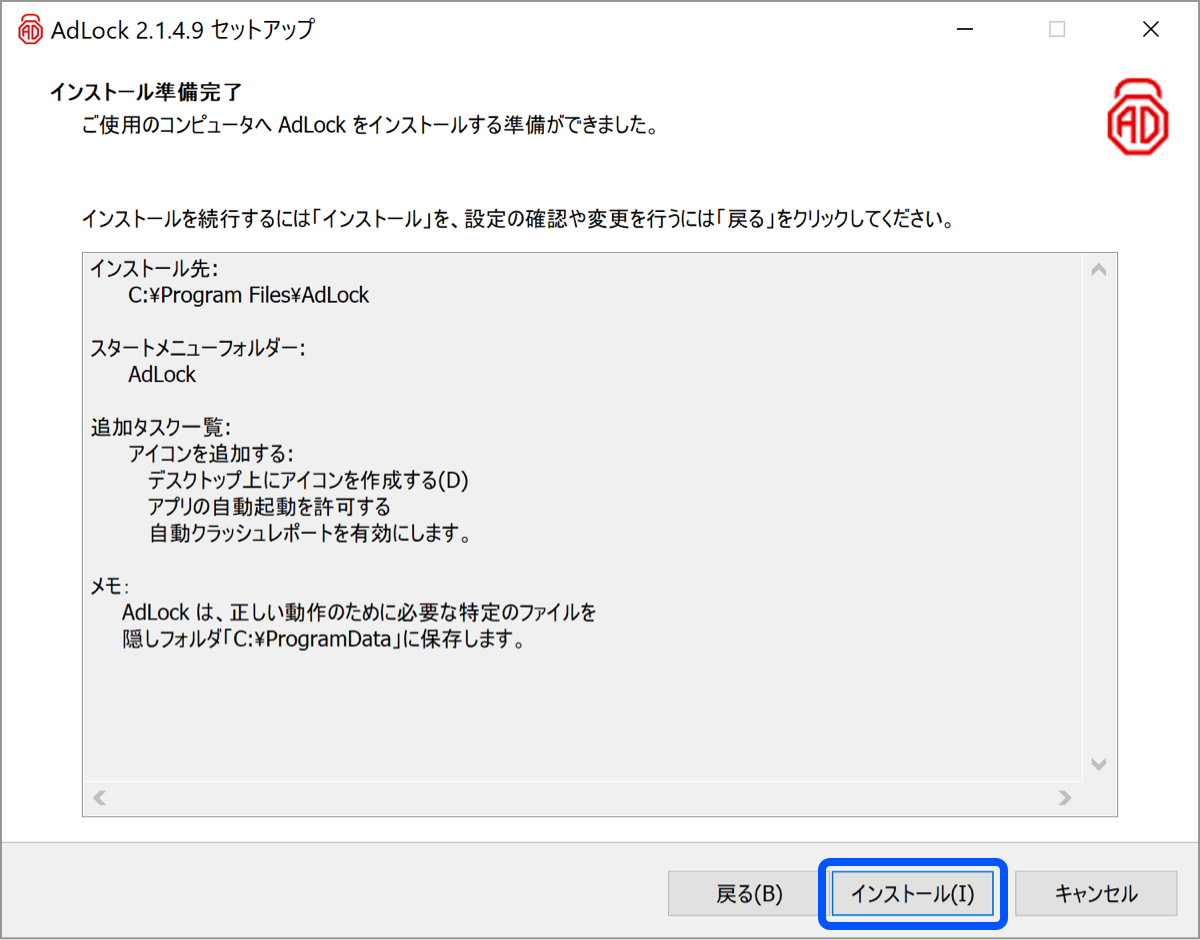
Task: Minimize the AdLock setup window
Action: click(963, 30)
